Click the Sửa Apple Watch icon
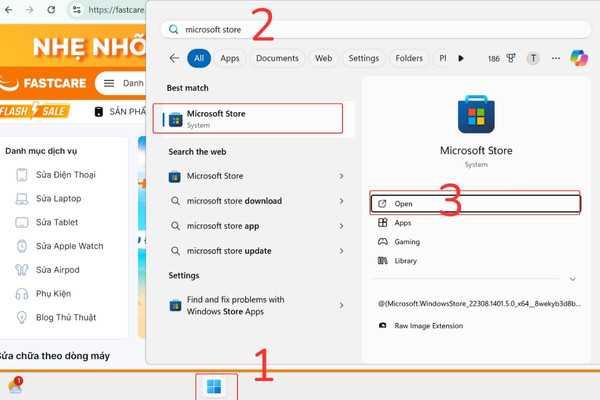This screenshot has width=600, height=400. point(22,246)
